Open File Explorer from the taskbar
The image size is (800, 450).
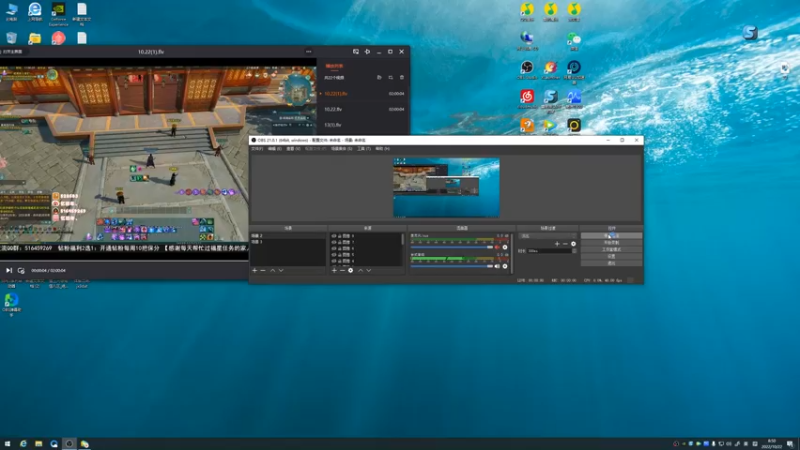pyautogui.click(x=38, y=444)
